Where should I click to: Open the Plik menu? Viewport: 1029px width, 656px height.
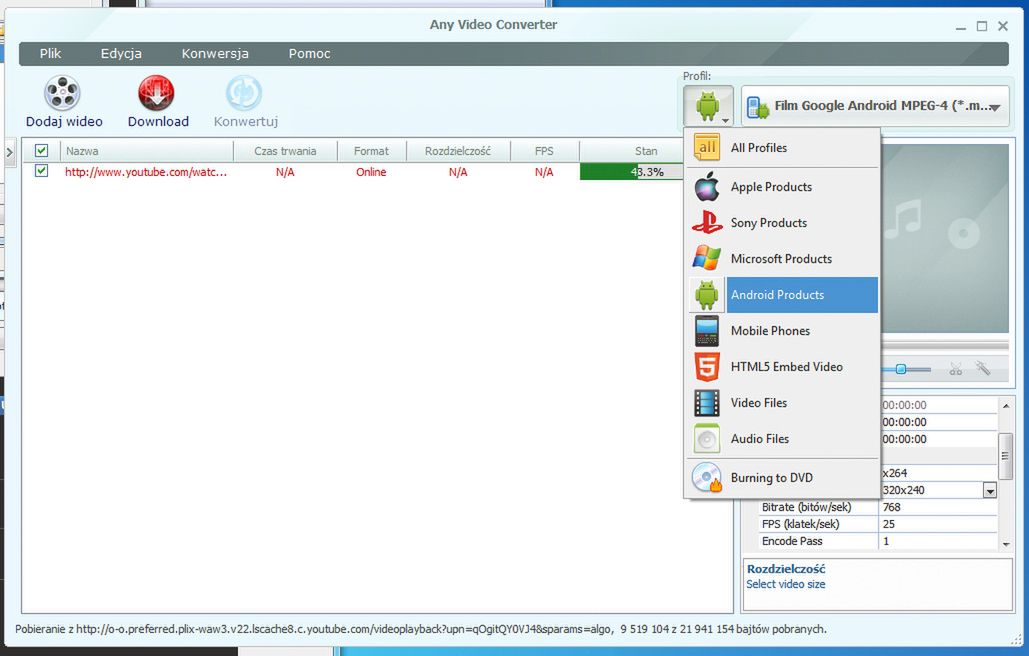[50, 54]
